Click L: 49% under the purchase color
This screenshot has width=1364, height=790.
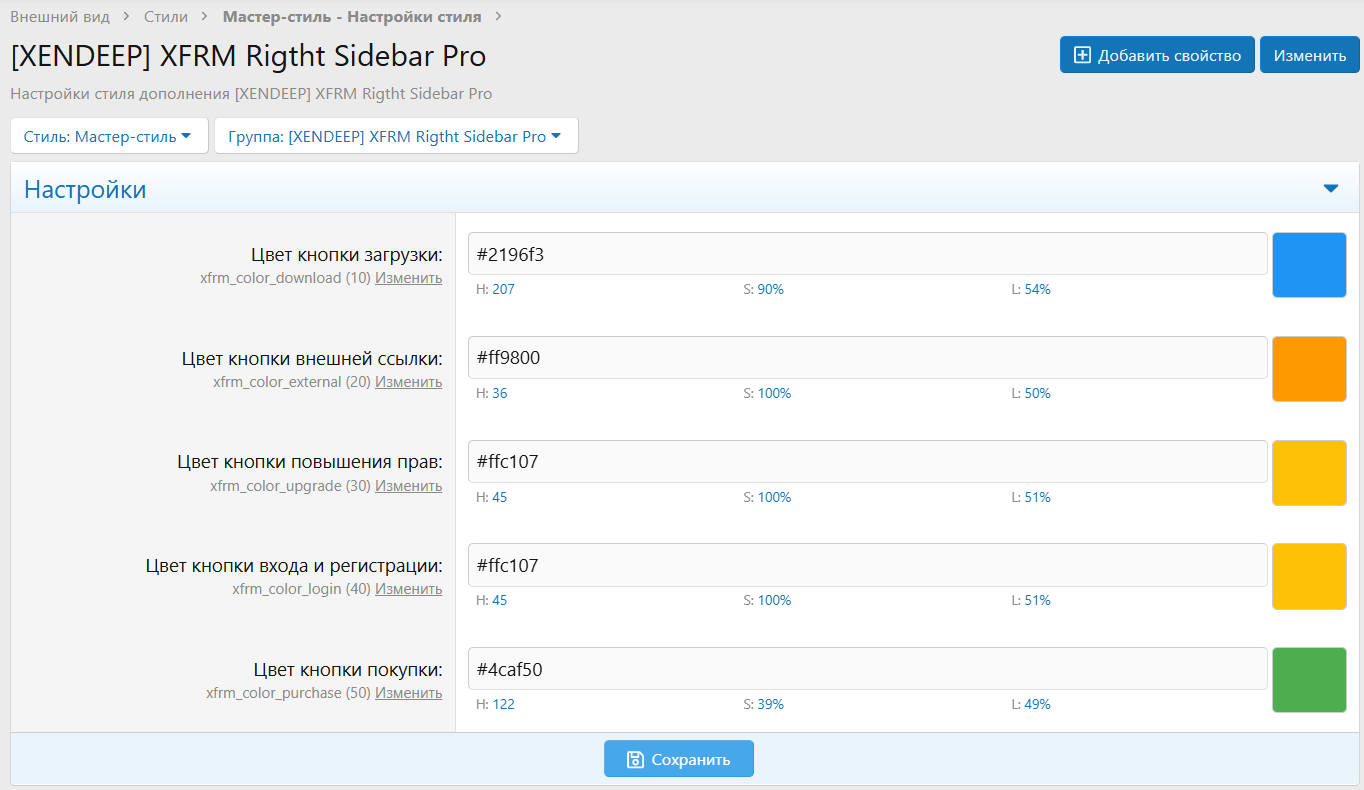click(x=1036, y=703)
